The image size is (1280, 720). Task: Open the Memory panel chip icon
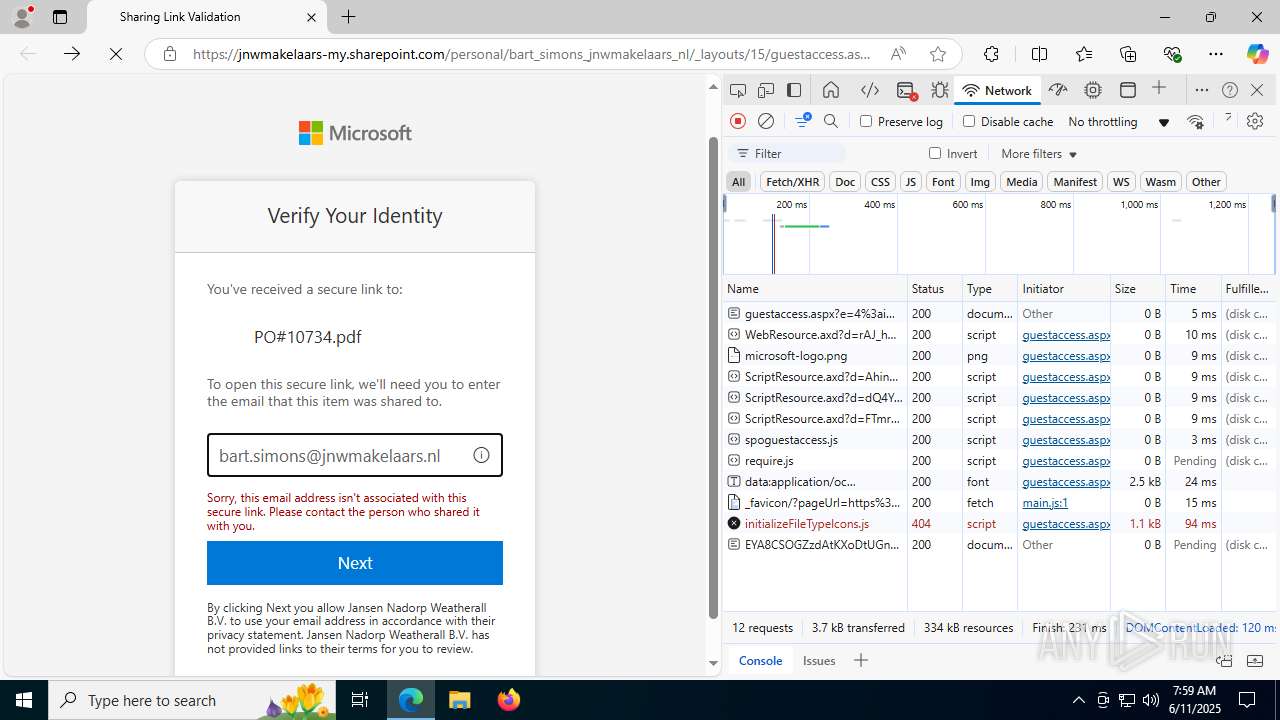(x=1093, y=90)
